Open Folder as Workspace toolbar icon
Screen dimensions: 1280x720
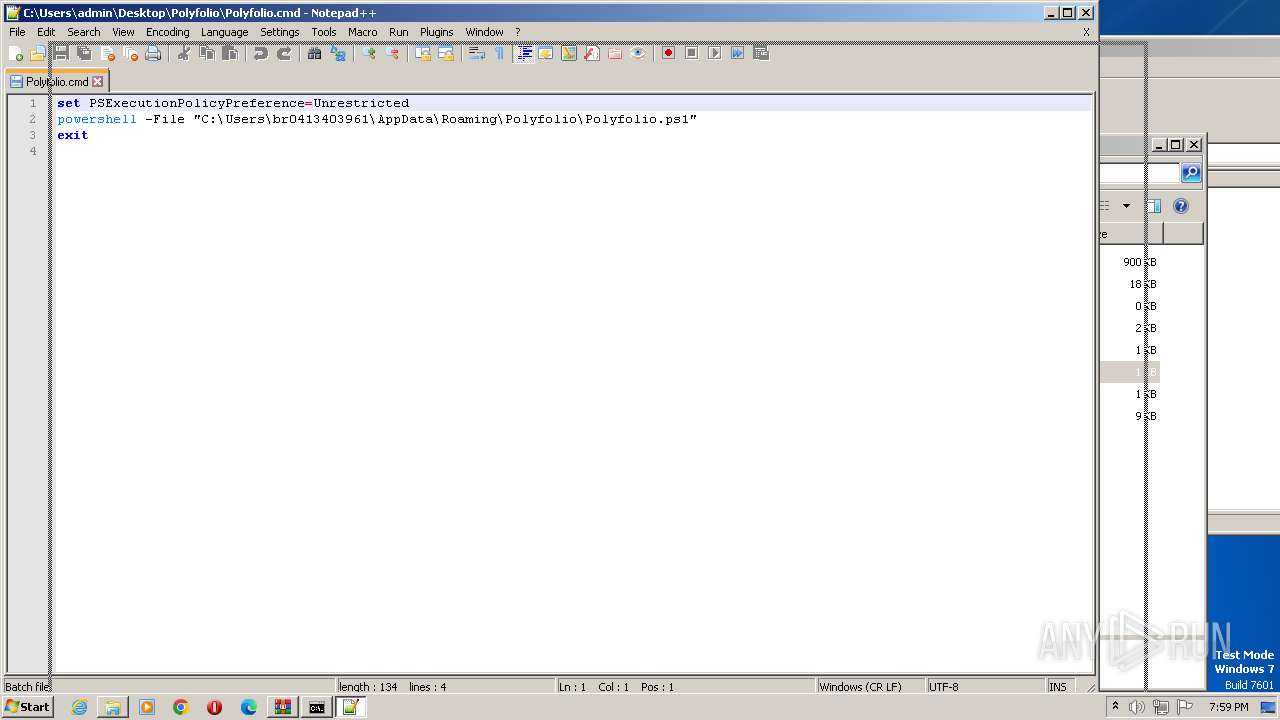coord(614,53)
